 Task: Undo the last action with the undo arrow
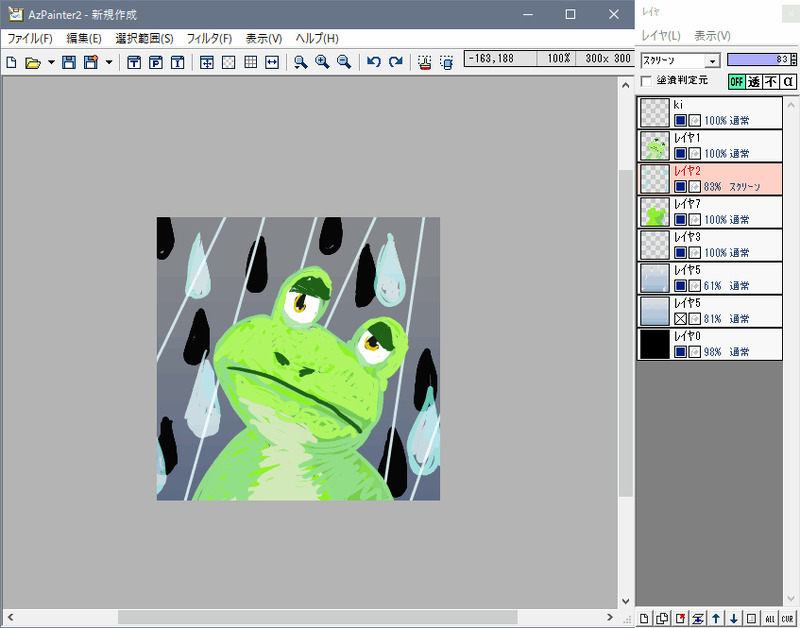point(374,62)
